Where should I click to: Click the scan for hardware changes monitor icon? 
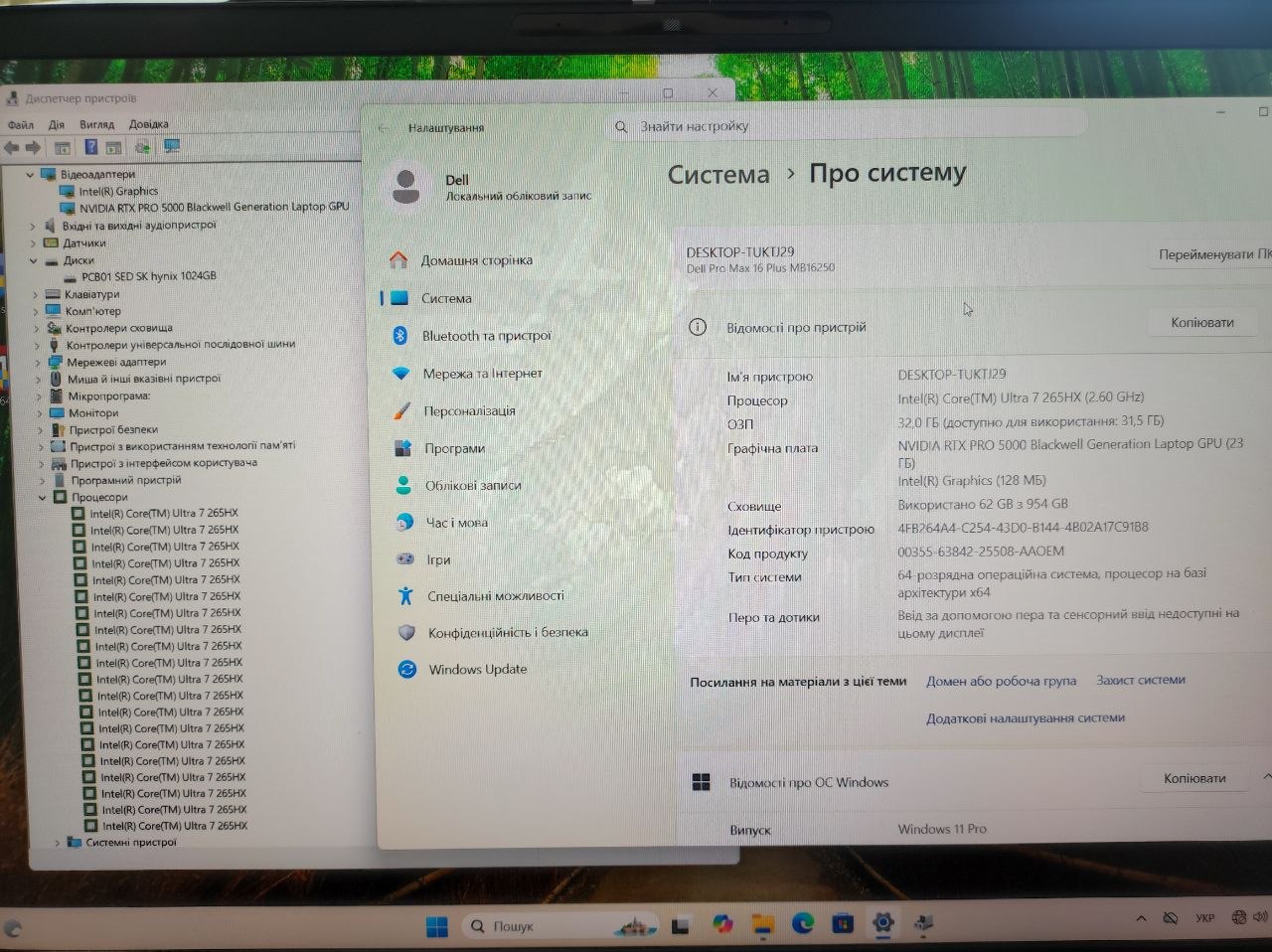coord(172,146)
